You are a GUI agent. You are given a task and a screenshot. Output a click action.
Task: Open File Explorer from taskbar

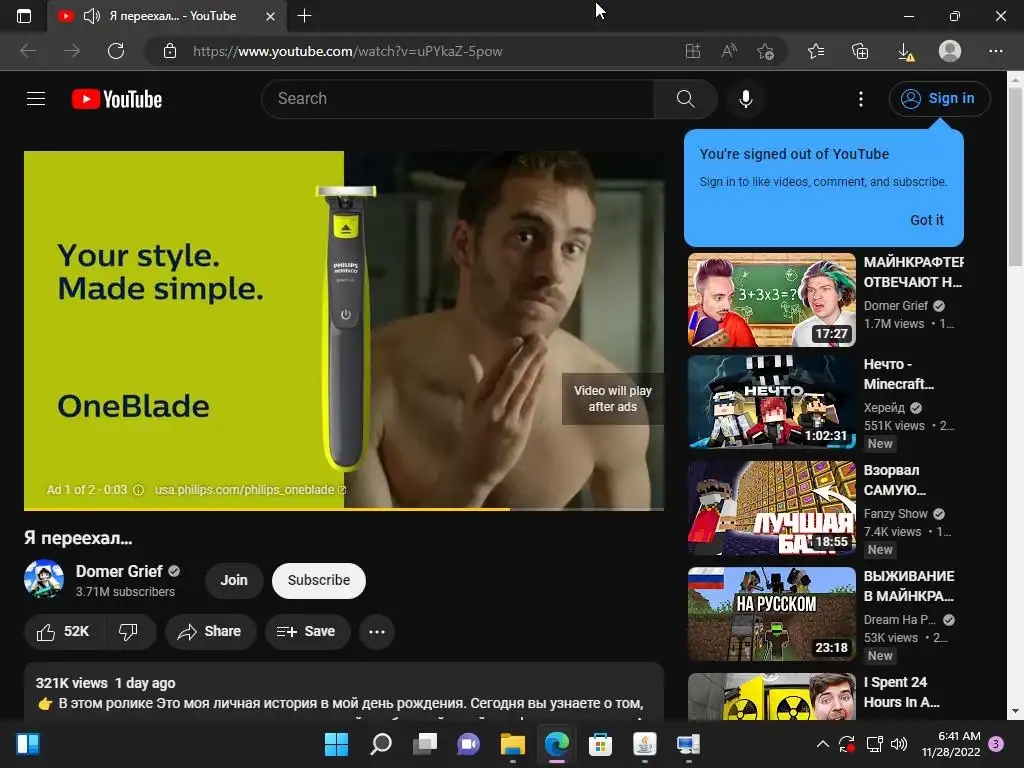click(x=513, y=744)
